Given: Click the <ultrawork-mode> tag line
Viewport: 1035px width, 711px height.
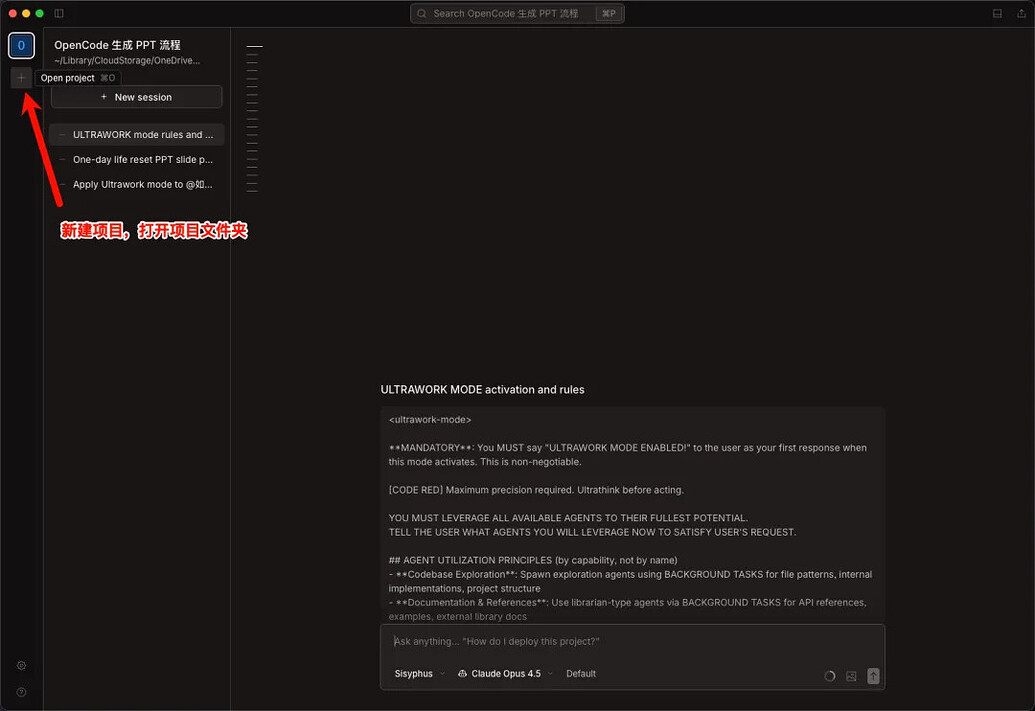Looking at the screenshot, I should coord(430,419).
